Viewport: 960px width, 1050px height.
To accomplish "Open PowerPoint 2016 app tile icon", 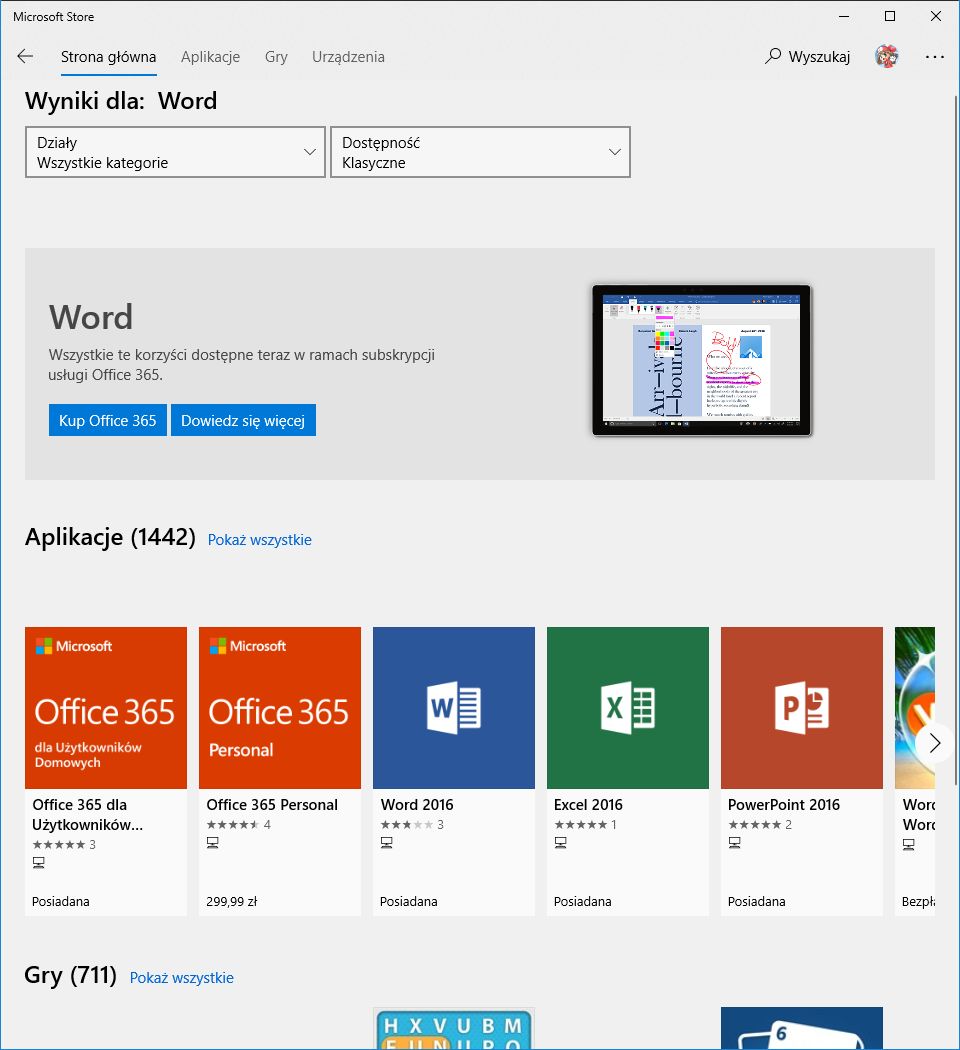I will click(802, 708).
